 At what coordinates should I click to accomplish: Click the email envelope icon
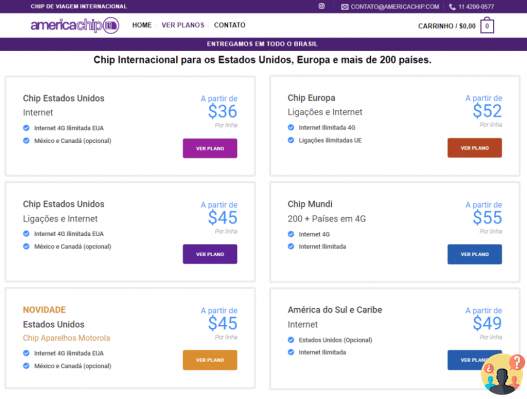(344, 7)
